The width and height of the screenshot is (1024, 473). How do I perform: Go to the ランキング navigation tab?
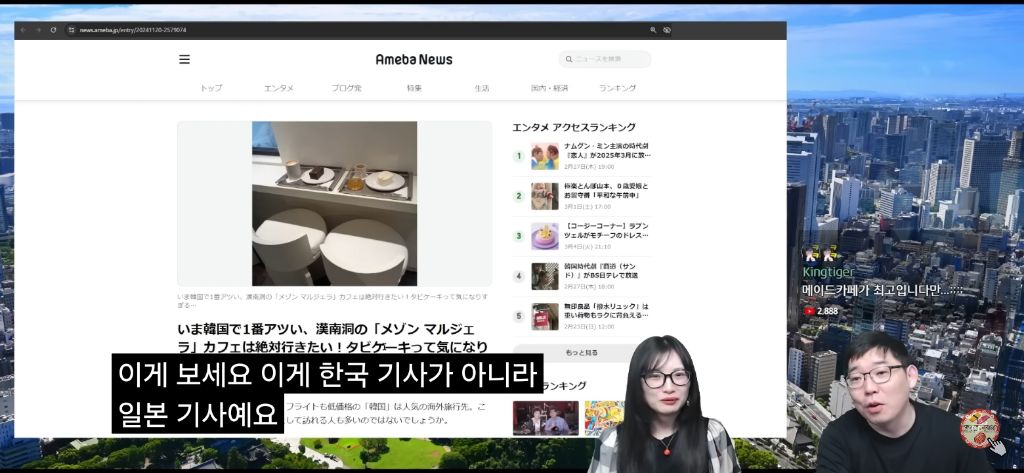point(617,88)
